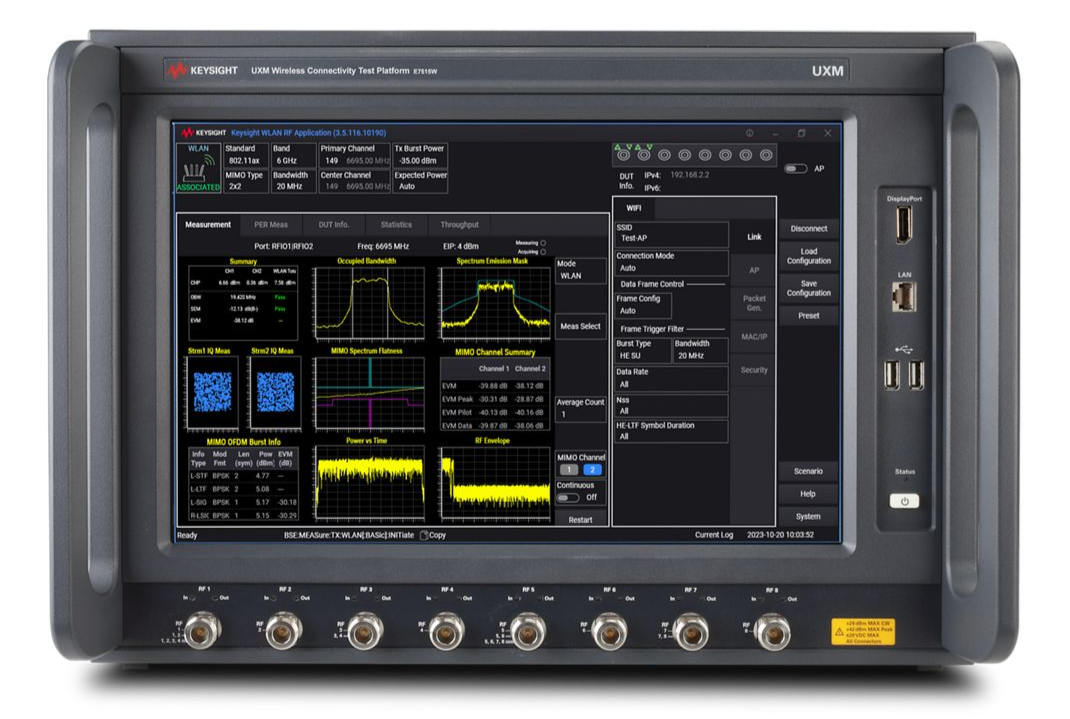Open the Burst Type HE SU selector
The image size is (1070, 719).
642,350
